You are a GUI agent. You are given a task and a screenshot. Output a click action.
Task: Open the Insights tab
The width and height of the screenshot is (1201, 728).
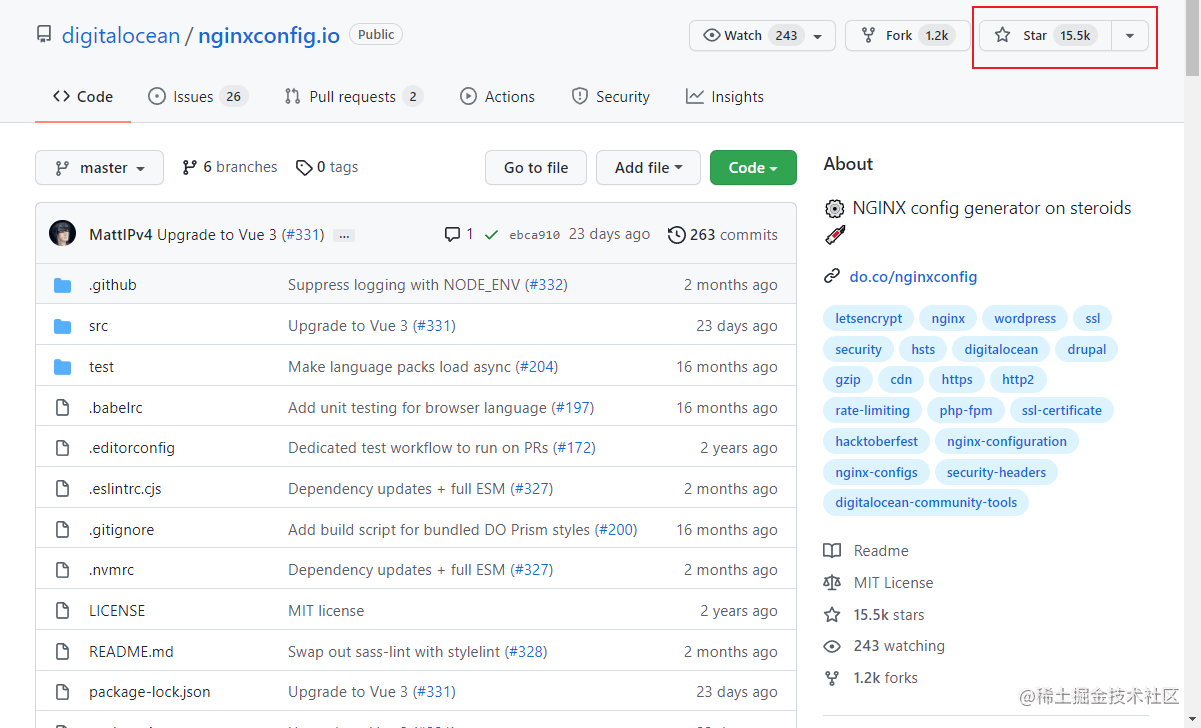[x=725, y=97]
